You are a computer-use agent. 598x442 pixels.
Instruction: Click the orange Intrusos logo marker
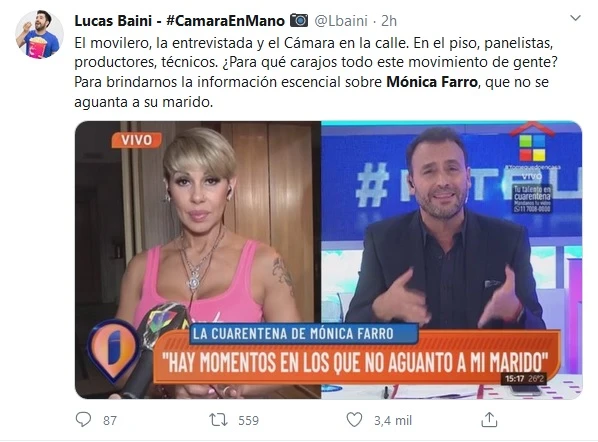coord(113,350)
